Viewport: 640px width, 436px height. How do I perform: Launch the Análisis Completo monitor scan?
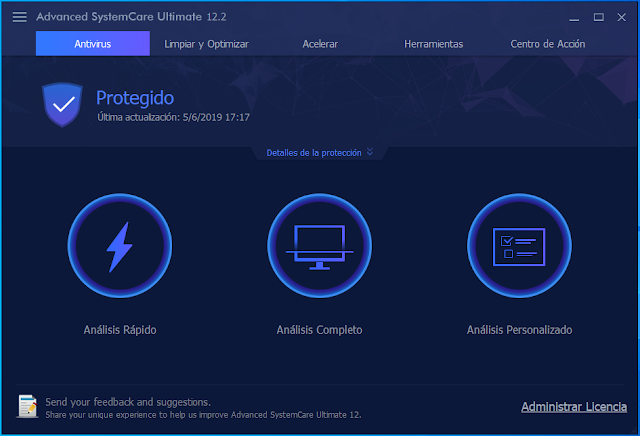coord(320,246)
